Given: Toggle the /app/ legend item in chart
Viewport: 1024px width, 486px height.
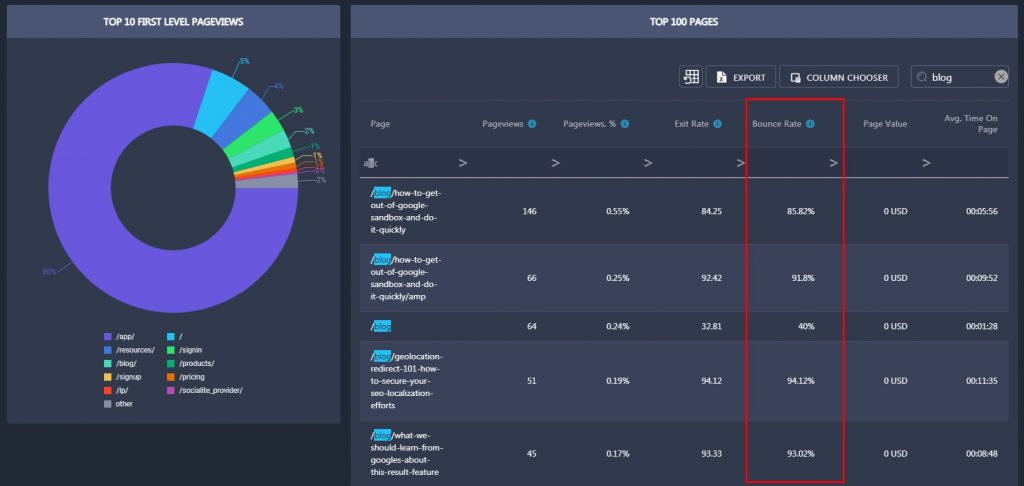Looking at the screenshot, I should click(120, 337).
